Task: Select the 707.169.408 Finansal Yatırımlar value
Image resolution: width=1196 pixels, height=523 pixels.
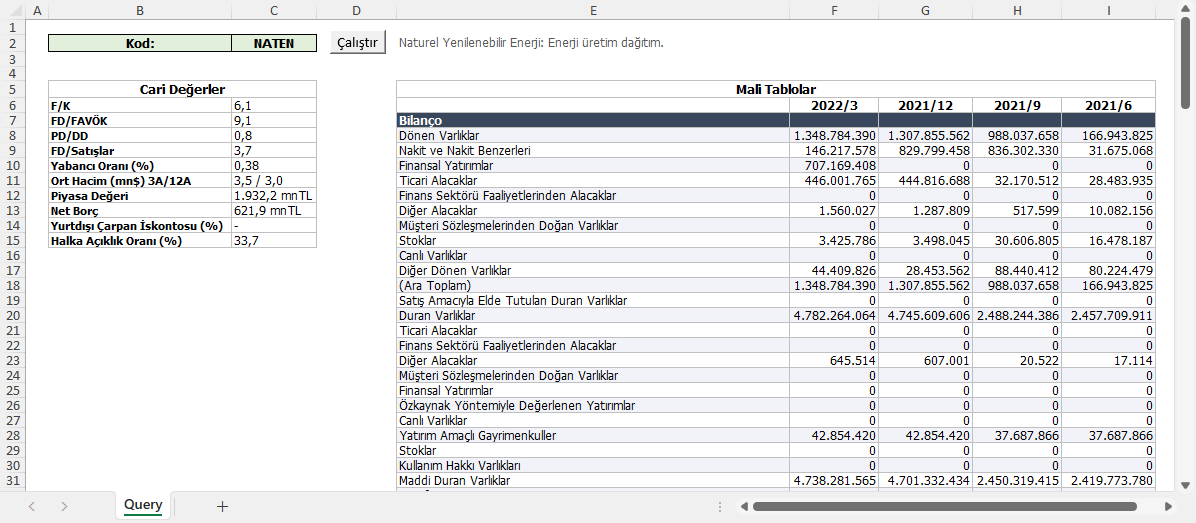Action: pyautogui.click(x=834, y=165)
